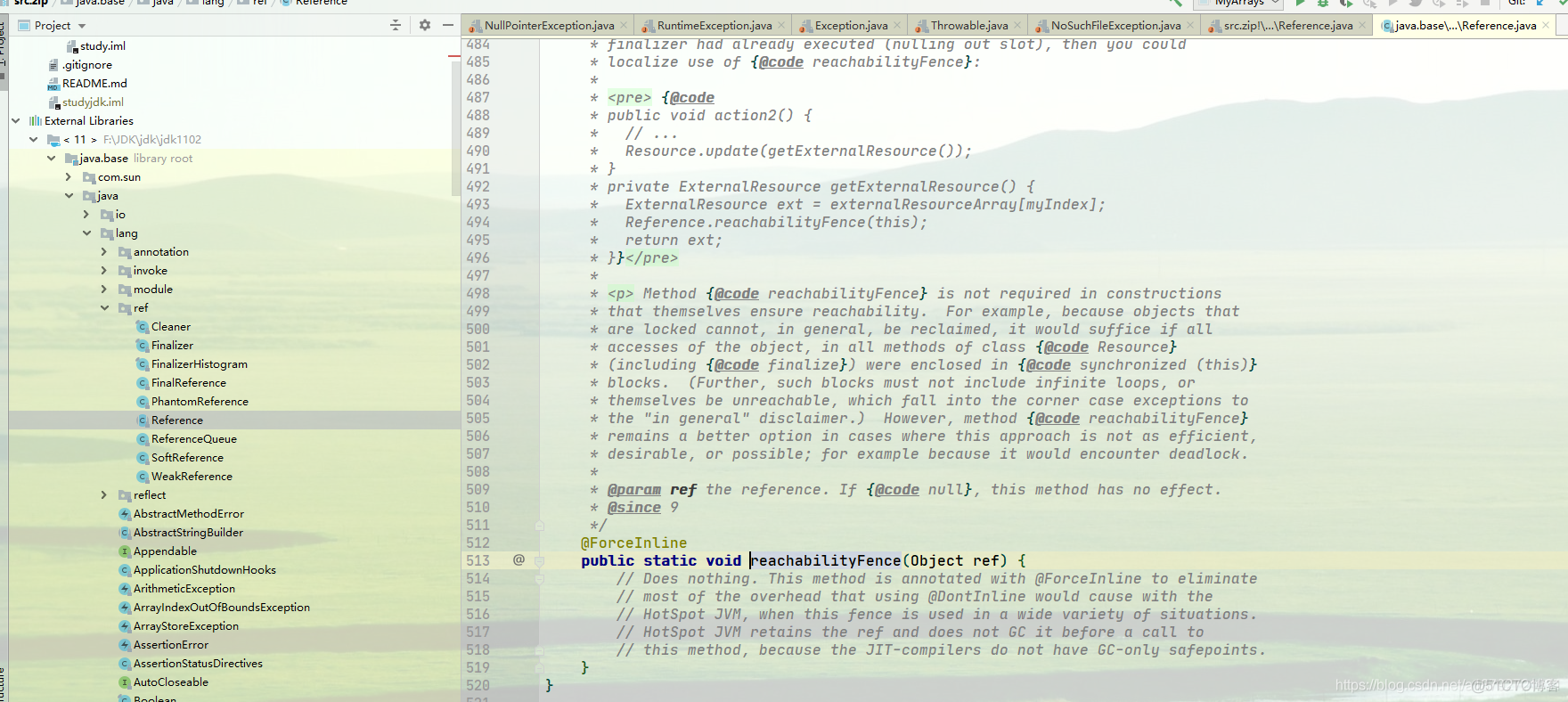The height and width of the screenshot is (702, 1568).
Task: Click fold marker at line 513
Action: coord(540,560)
